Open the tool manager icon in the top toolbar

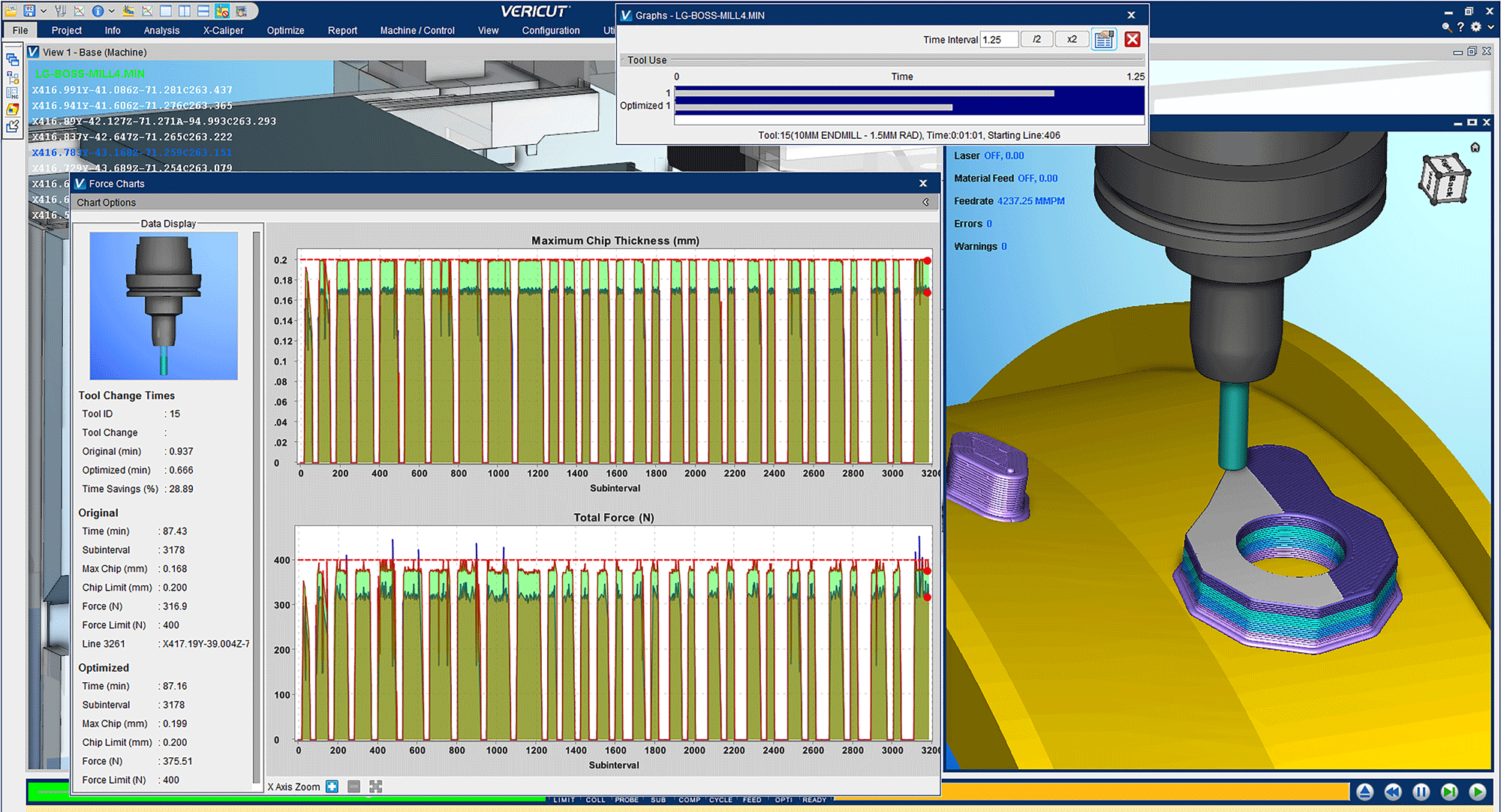[x=61, y=11]
